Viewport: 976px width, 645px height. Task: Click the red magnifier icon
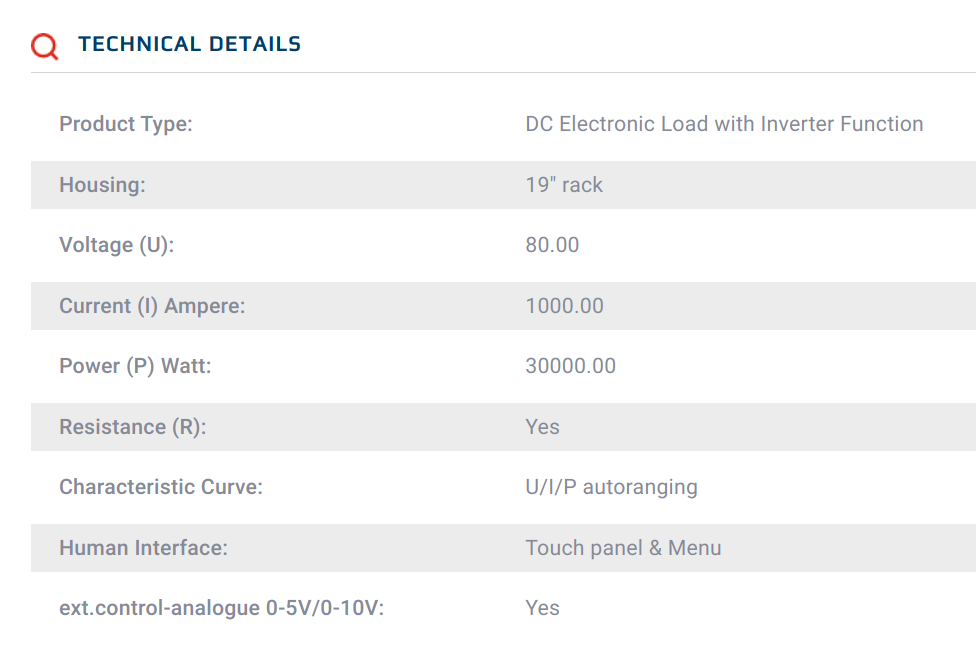(x=45, y=46)
